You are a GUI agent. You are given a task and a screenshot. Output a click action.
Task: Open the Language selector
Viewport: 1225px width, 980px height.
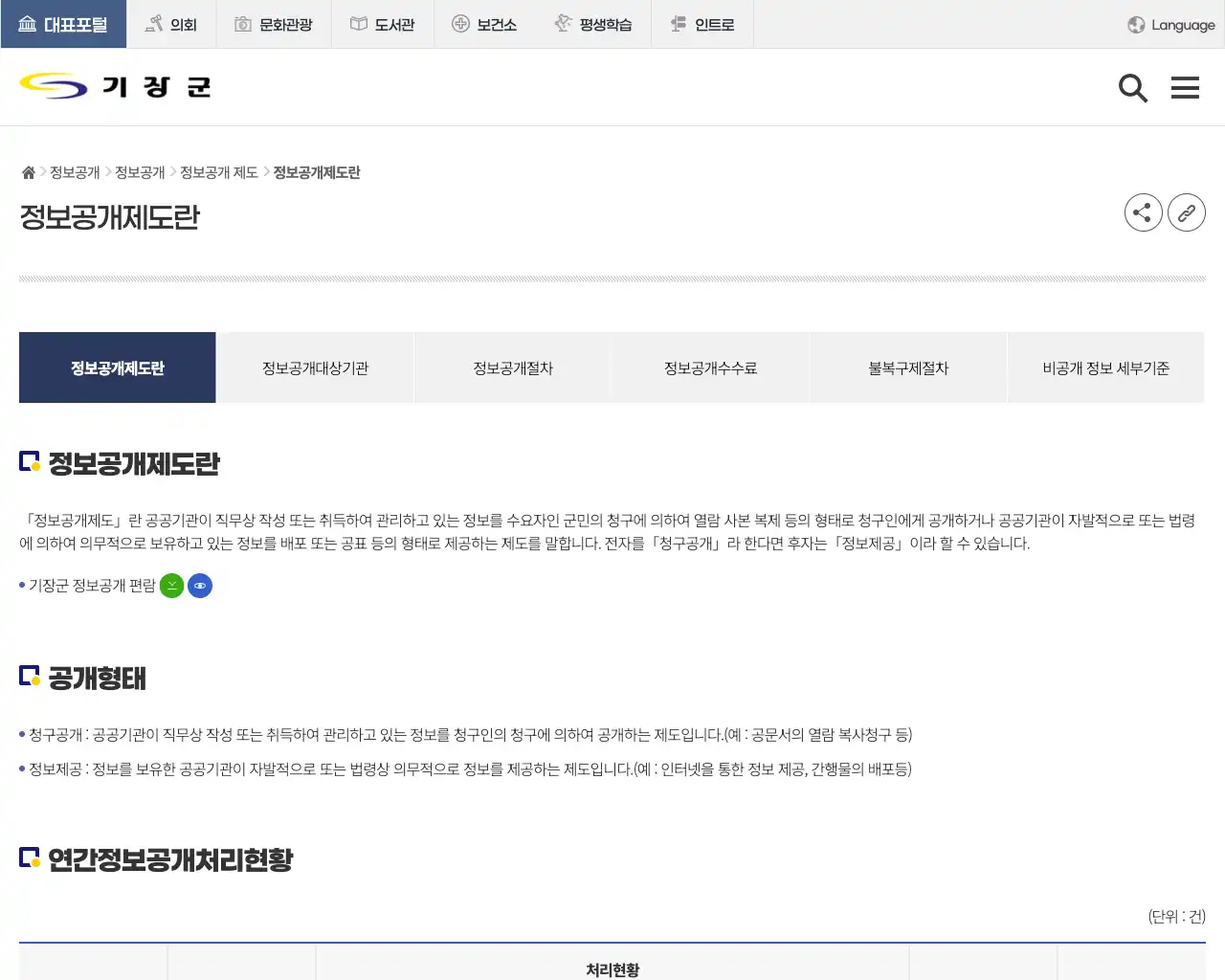coord(1169,25)
